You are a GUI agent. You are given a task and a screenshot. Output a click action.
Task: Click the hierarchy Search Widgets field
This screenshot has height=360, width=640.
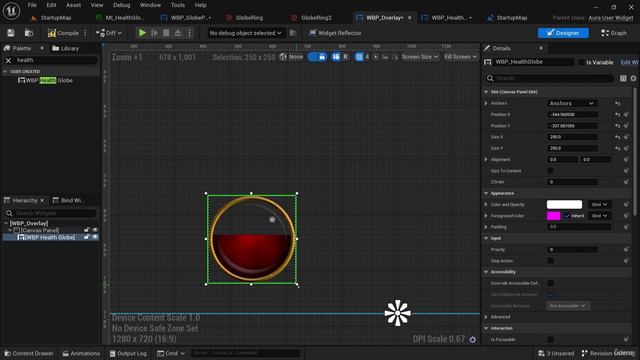pos(51,213)
